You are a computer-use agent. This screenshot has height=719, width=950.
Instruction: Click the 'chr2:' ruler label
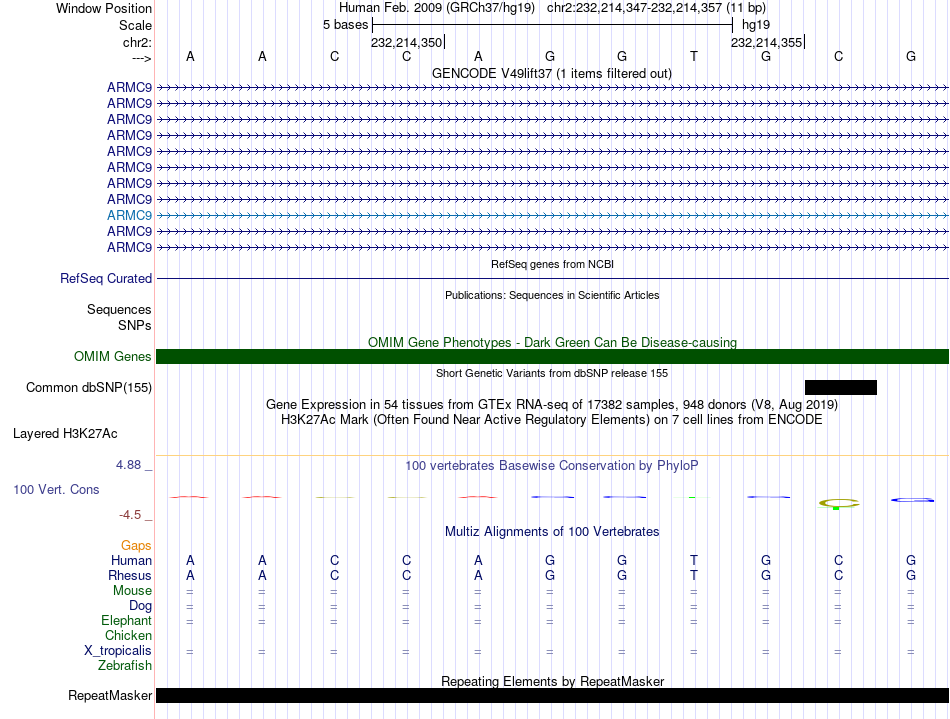[x=137, y=42]
